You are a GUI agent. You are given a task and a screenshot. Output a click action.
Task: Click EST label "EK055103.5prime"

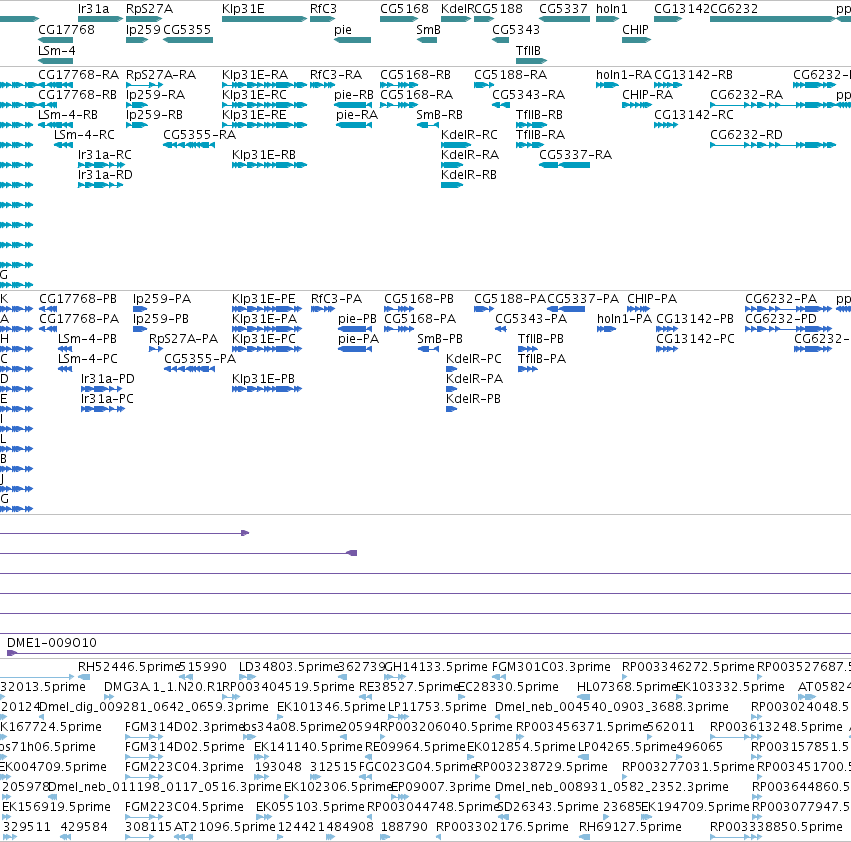click(x=310, y=807)
